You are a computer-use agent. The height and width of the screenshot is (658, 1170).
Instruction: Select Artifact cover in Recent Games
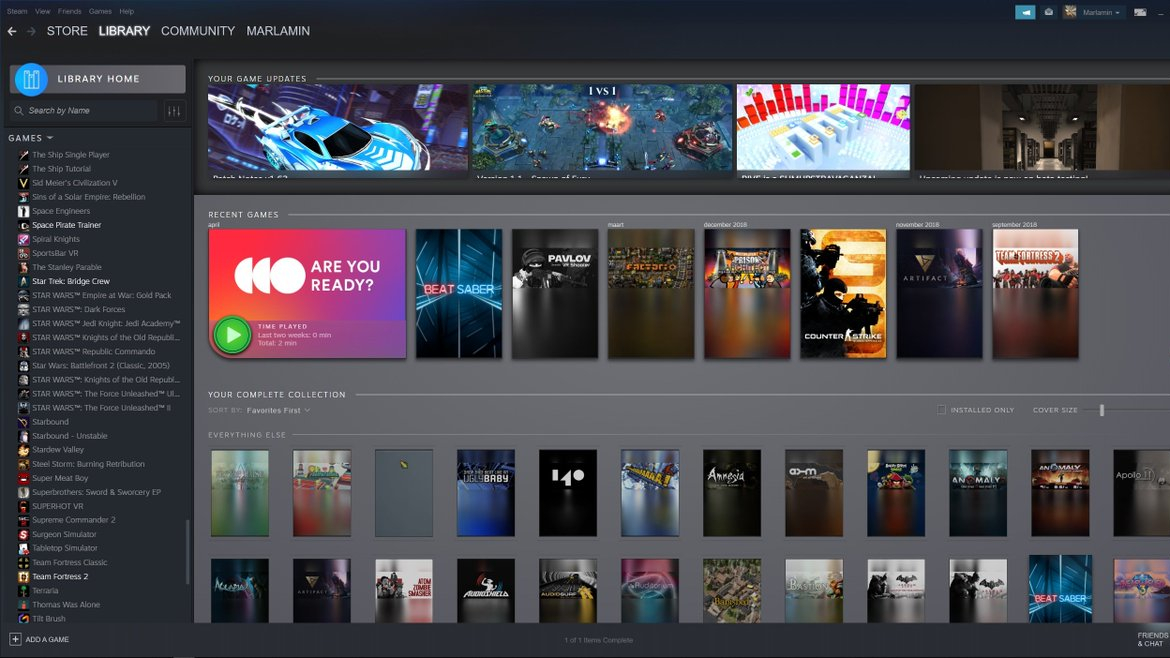[x=939, y=293]
